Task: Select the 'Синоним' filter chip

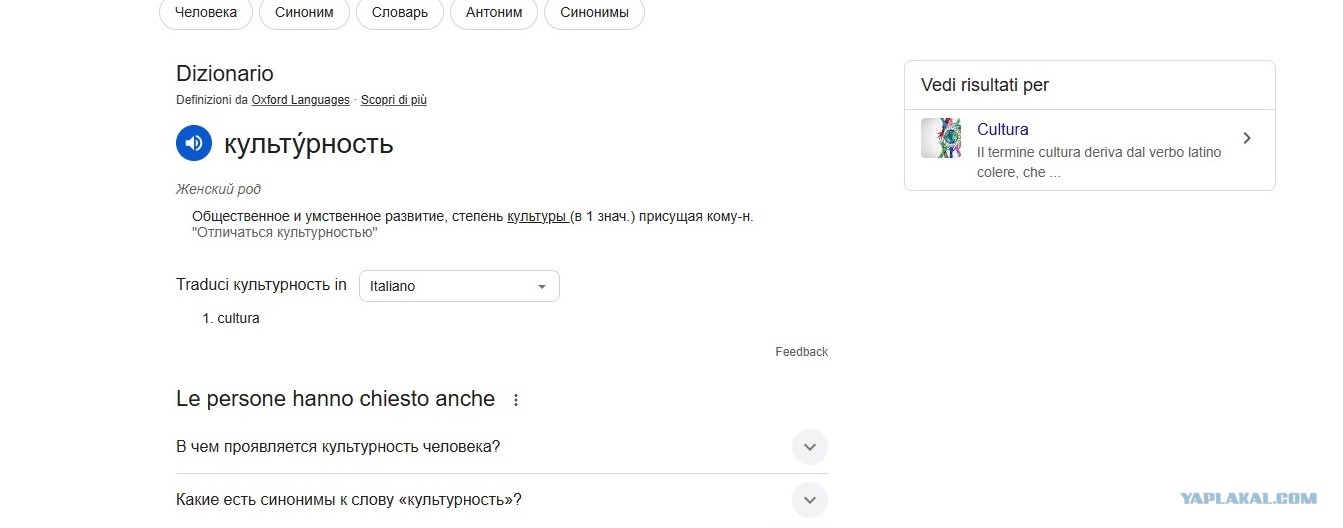Action: point(304,13)
